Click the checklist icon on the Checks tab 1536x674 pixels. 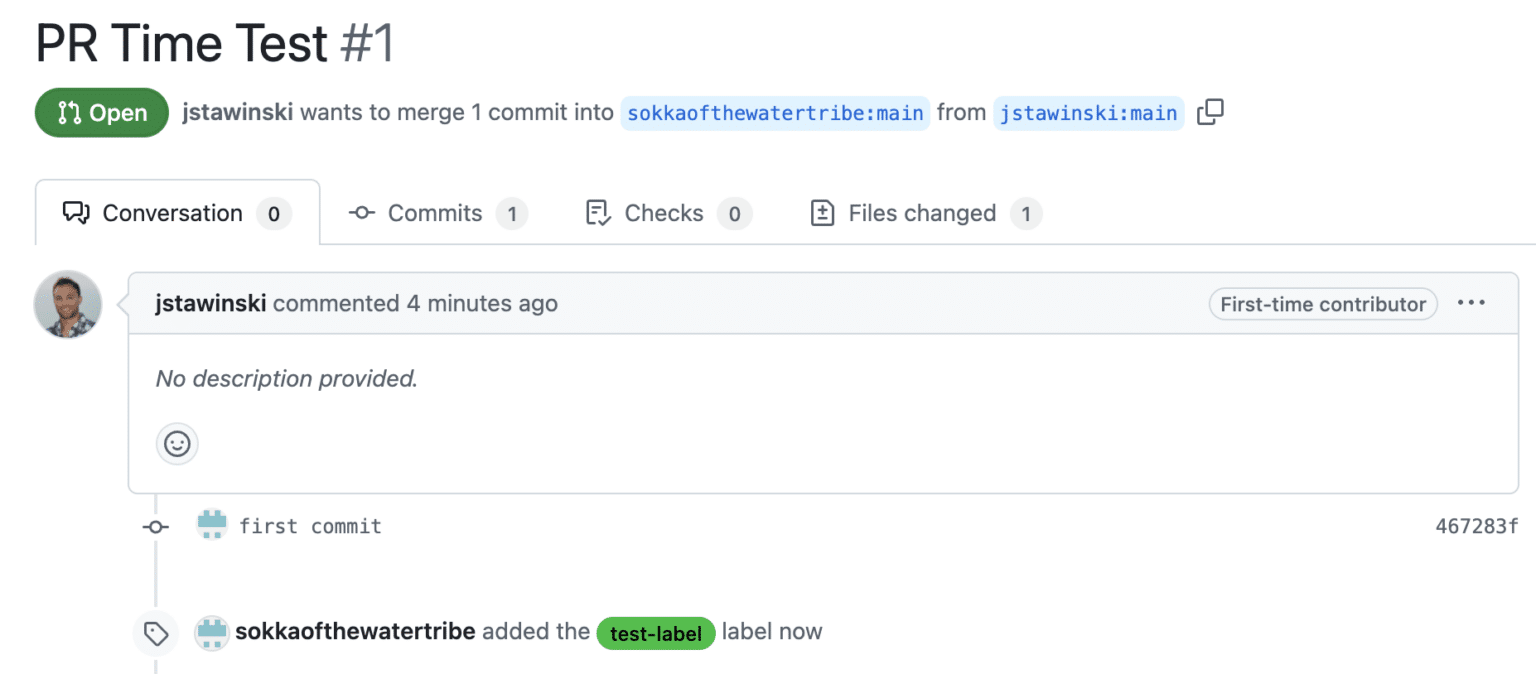[597, 213]
